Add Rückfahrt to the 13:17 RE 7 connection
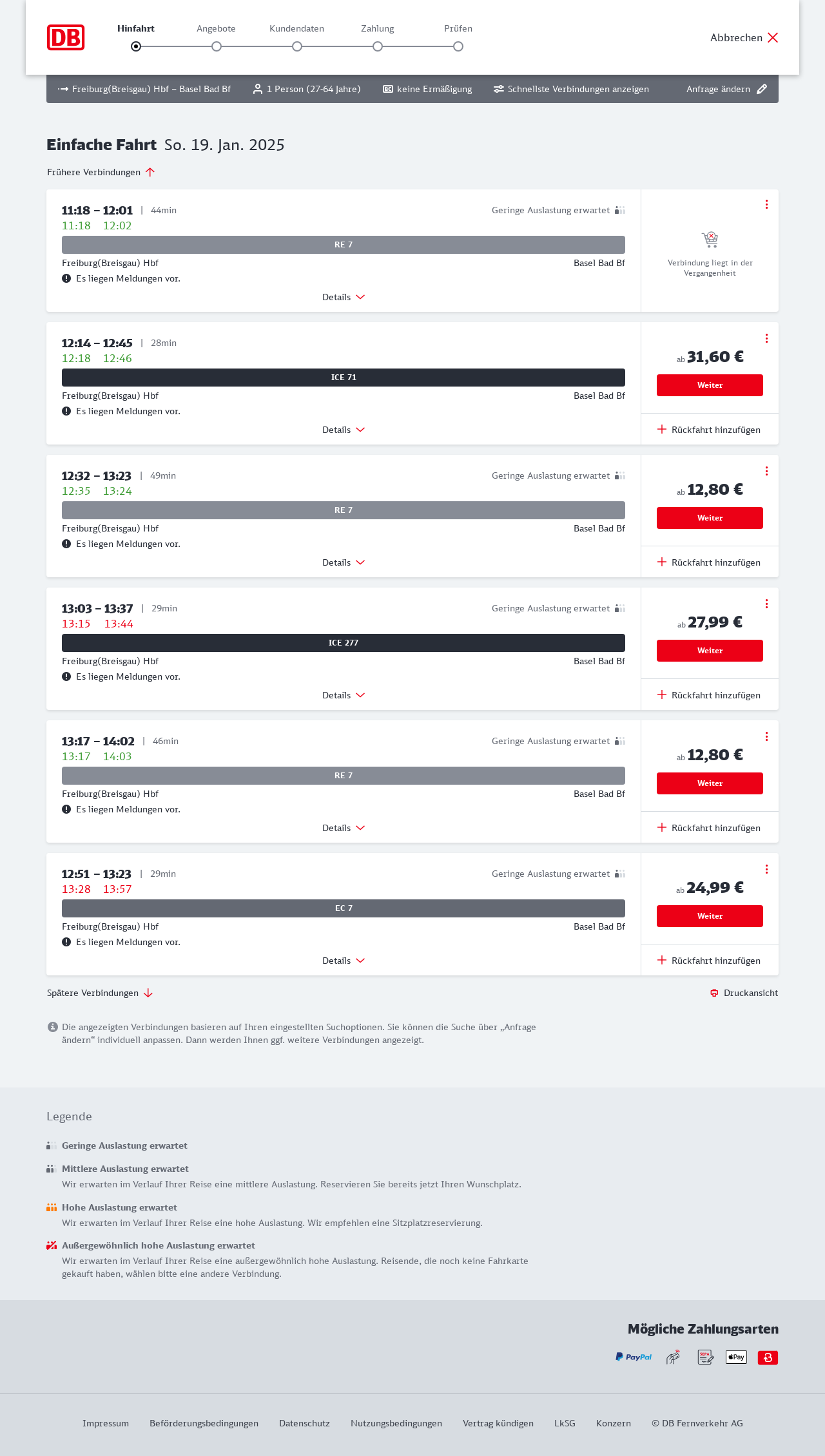Screen dimensions: 825x1456 click(x=709, y=828)
